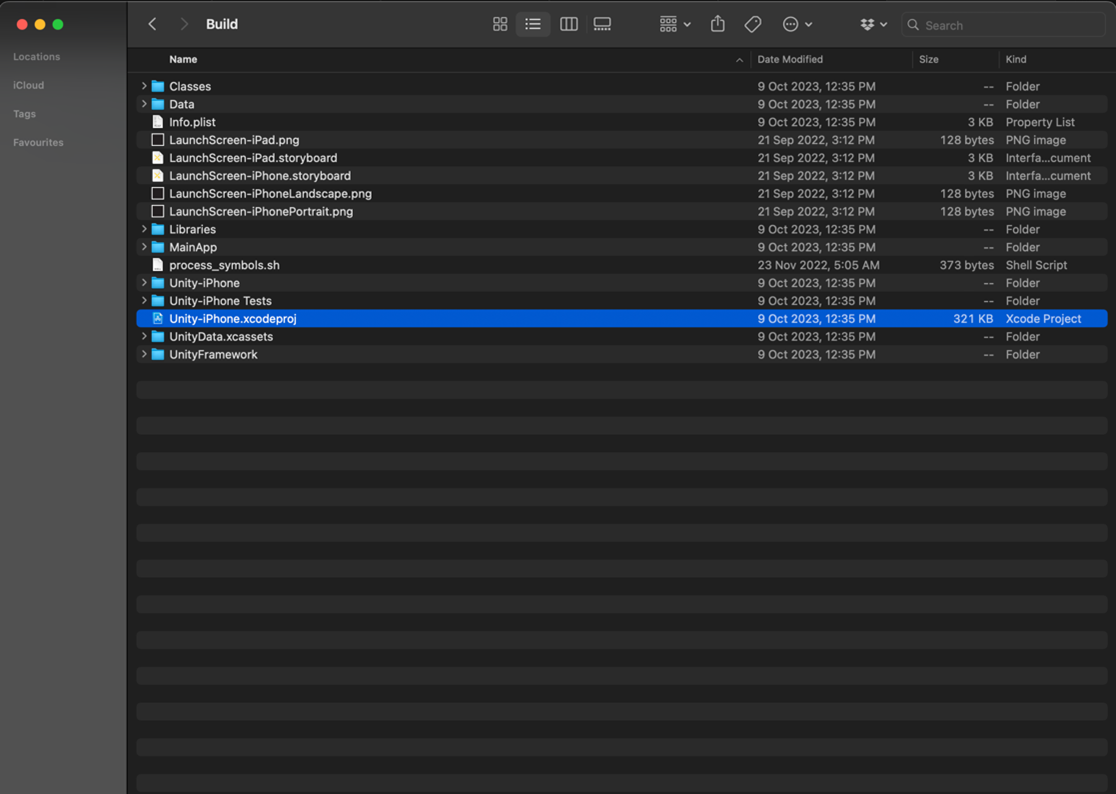Click the iCloud section in the sidebar

[28, 85]
